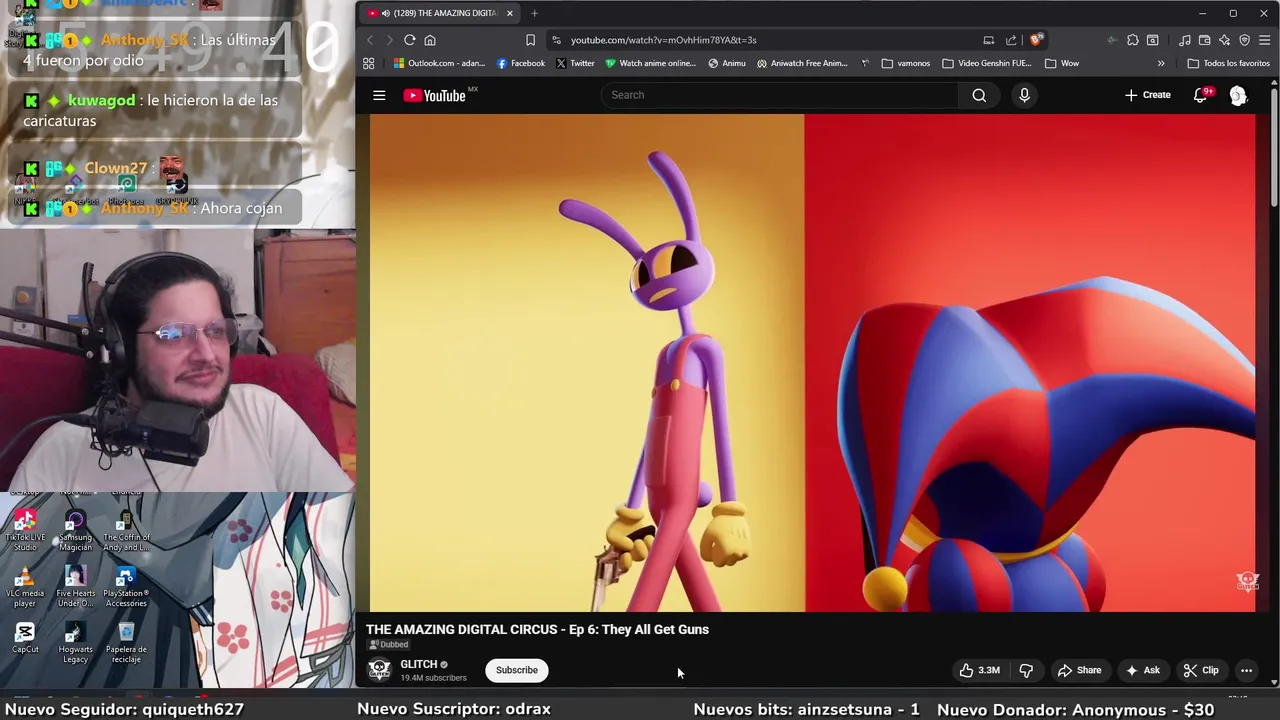This screenshot has width=1280, height=720.
Task: Open Leo AI sparkle icon
Action: click(x=1225, y=40)
